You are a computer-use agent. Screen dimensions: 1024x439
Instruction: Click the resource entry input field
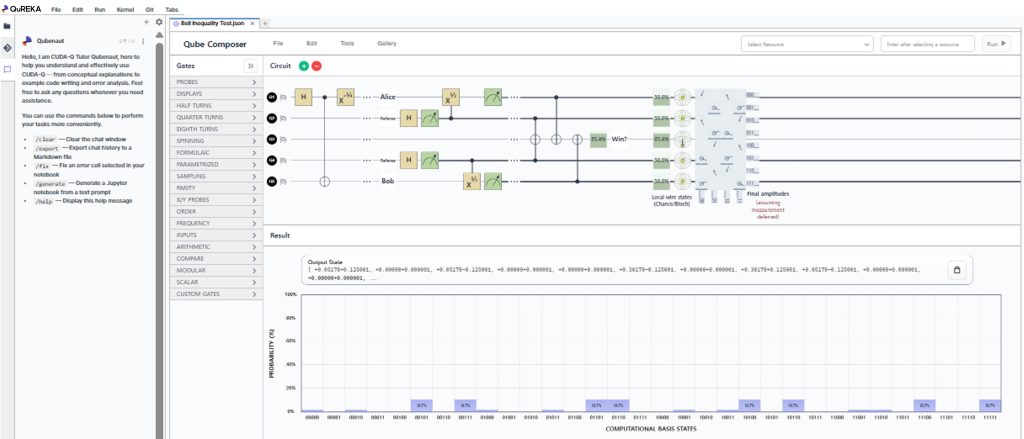(x=929, y=44)
